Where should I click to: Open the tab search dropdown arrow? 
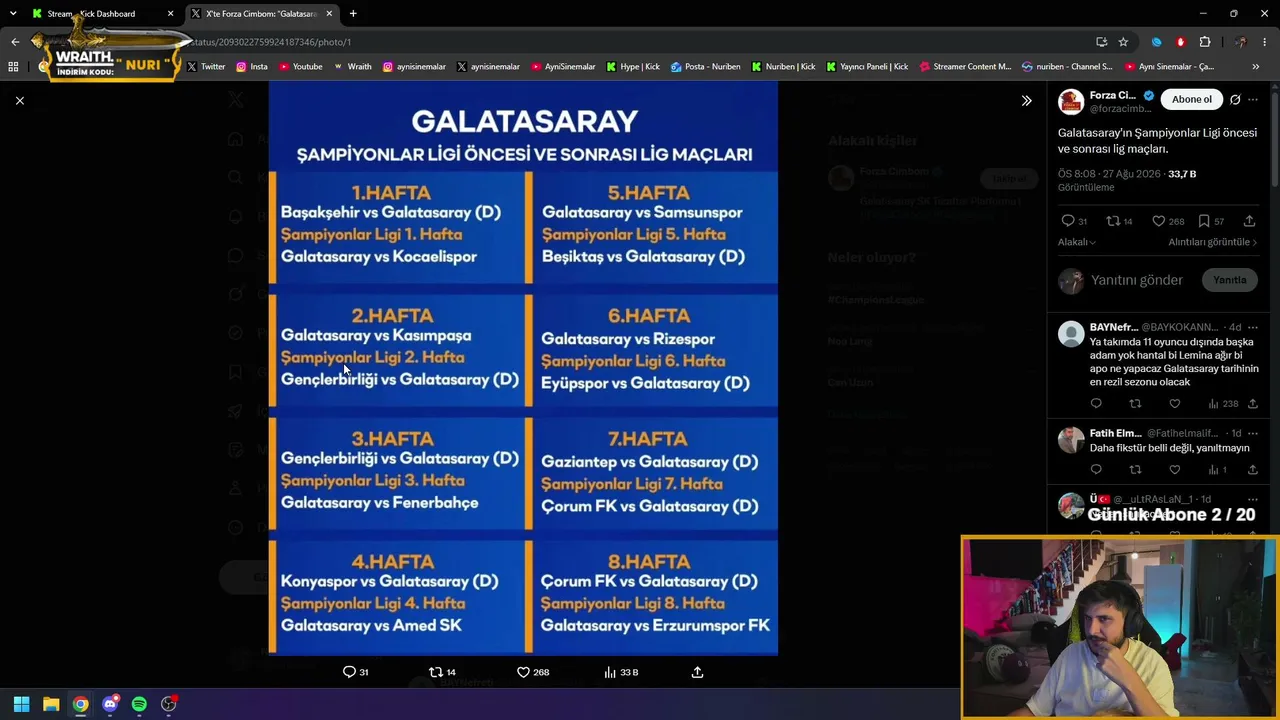coord(13,14)
